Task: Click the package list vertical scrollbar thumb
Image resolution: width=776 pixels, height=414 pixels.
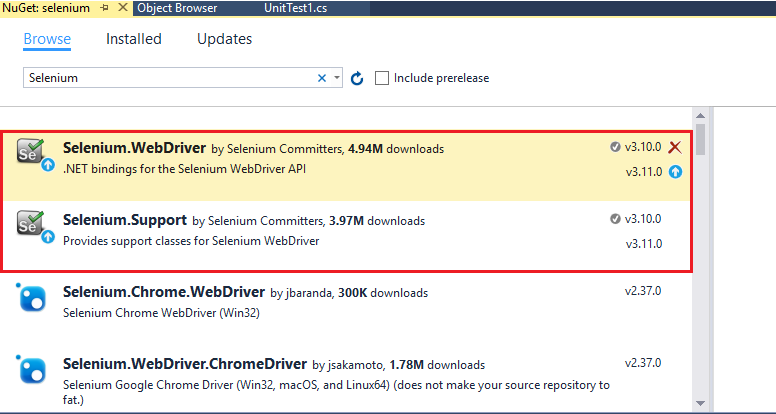Action: [702, 139]
